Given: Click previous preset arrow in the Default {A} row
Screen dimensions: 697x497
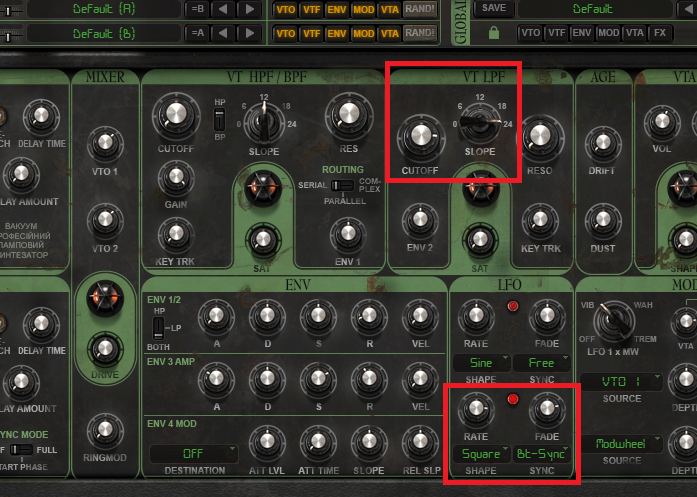Looking at the screenshot, I should click(x=226, y=8).
